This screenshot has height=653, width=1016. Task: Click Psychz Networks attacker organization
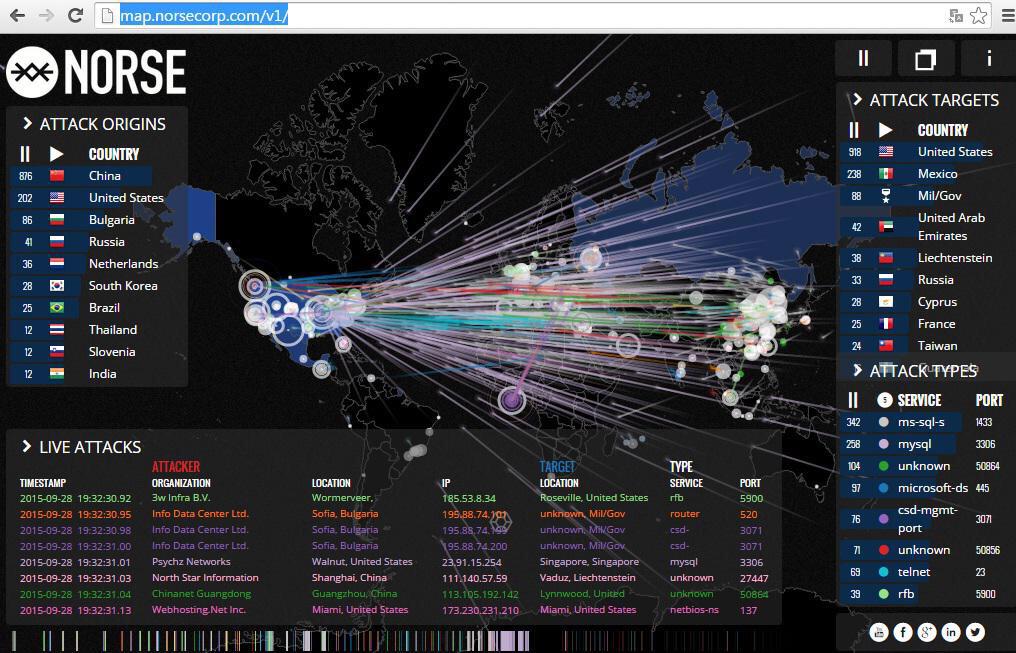tap(191, 562)
